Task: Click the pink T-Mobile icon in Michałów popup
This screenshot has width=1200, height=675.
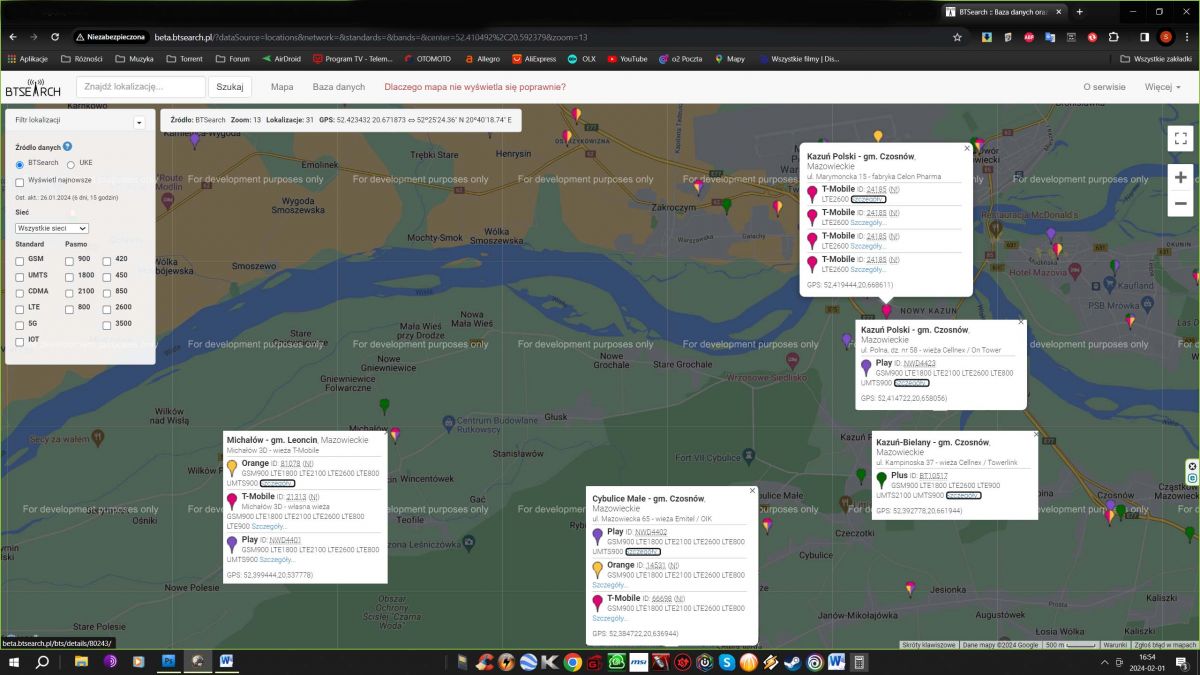Action: (x=232, y=501)
